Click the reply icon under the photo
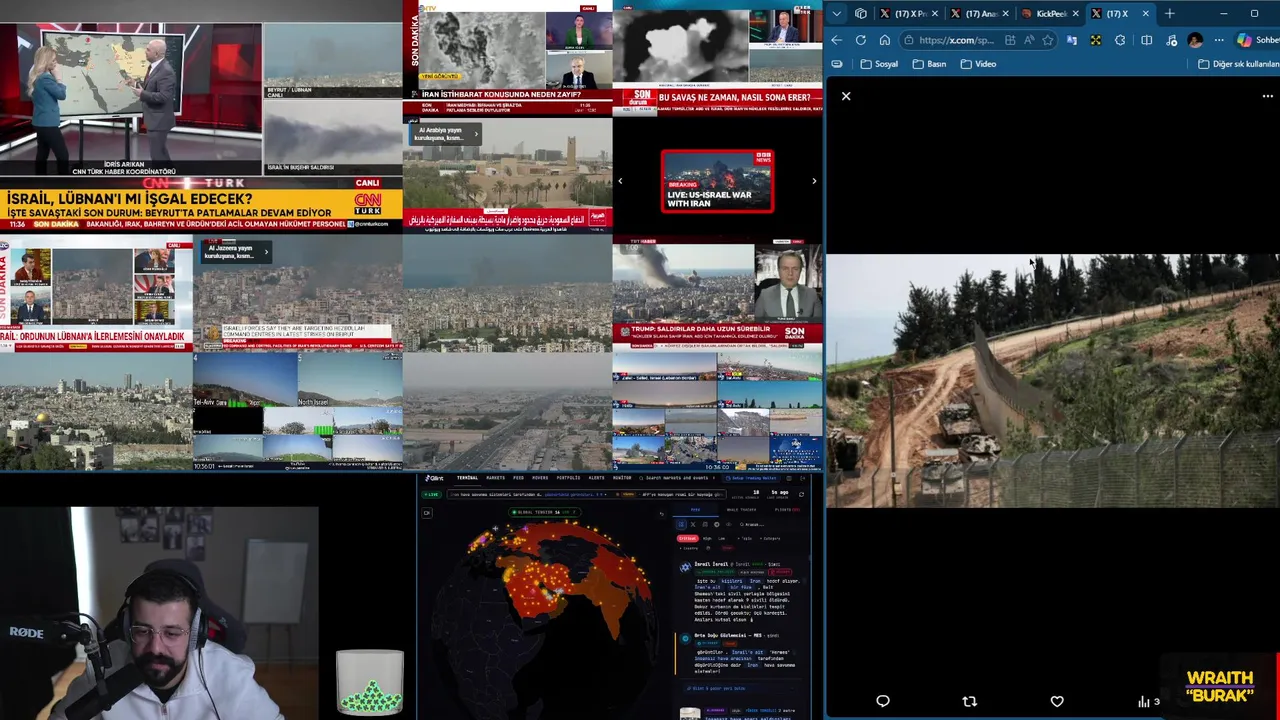1280x720 pixels. pos(883,701)
